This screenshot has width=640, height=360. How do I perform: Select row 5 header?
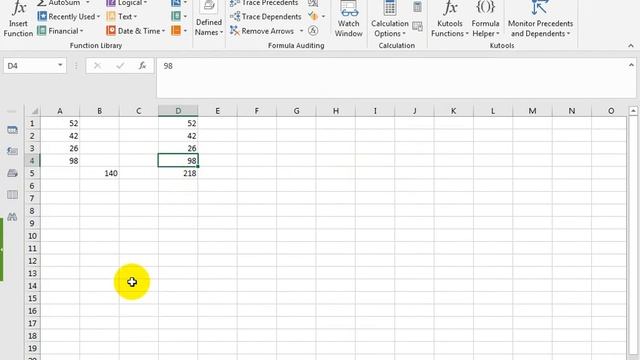[32, 173]
